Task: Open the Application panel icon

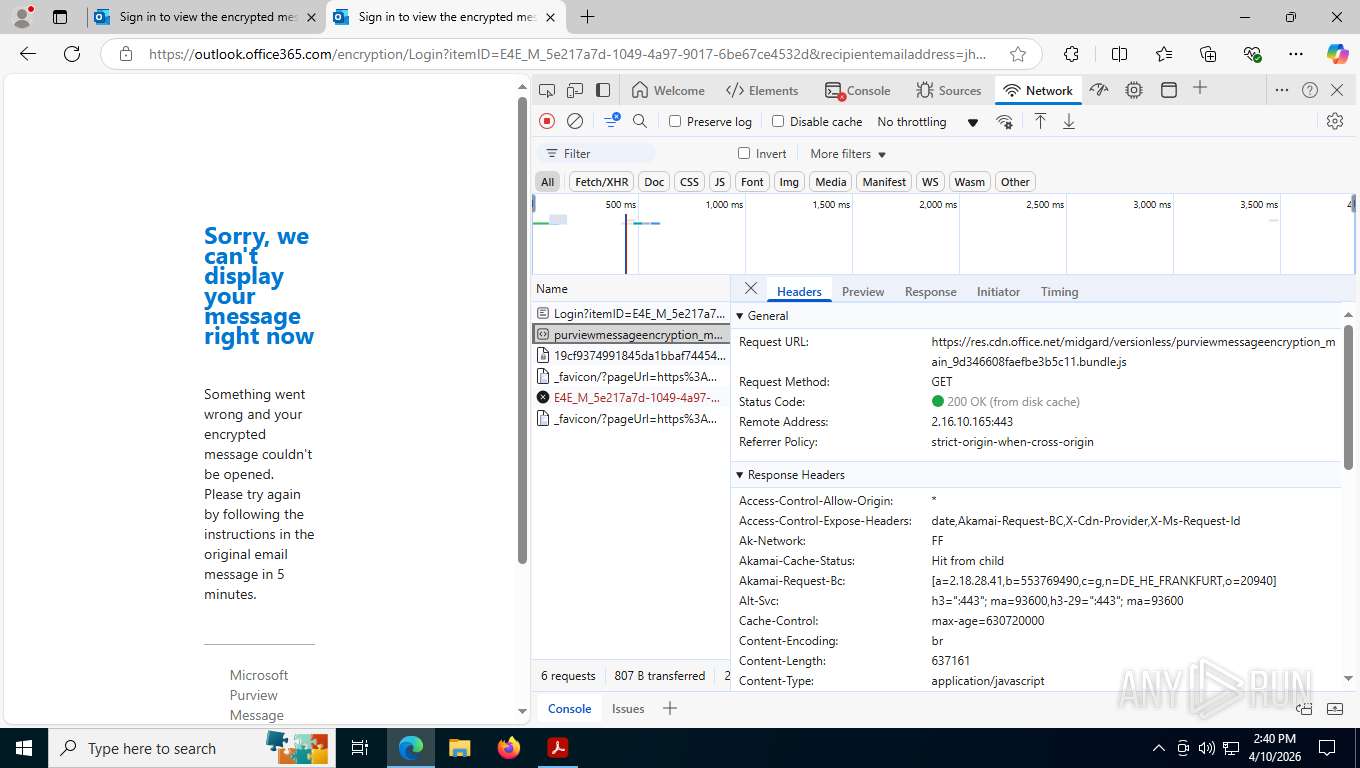Action: coord(1168,90)
